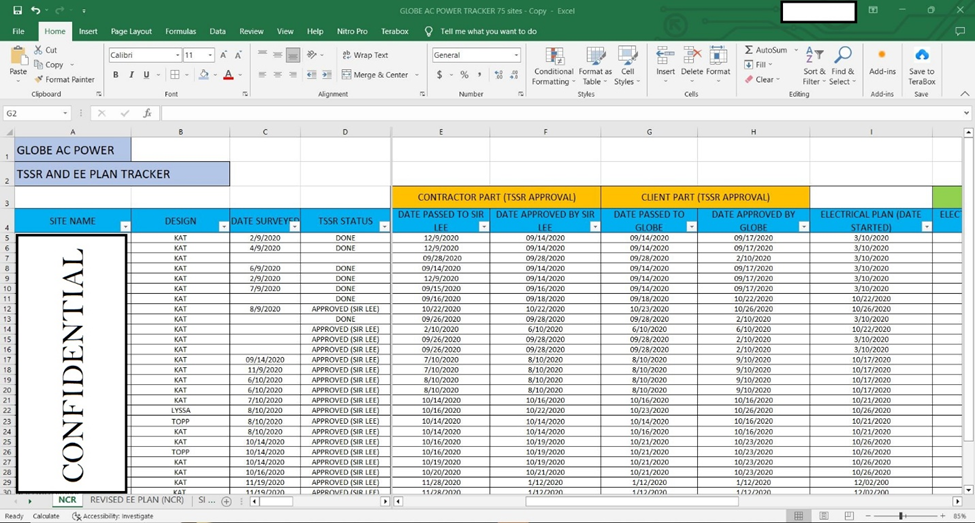Click the Name Box showing G2
Viewport: 975px width, 523px height.
point(30,113)
